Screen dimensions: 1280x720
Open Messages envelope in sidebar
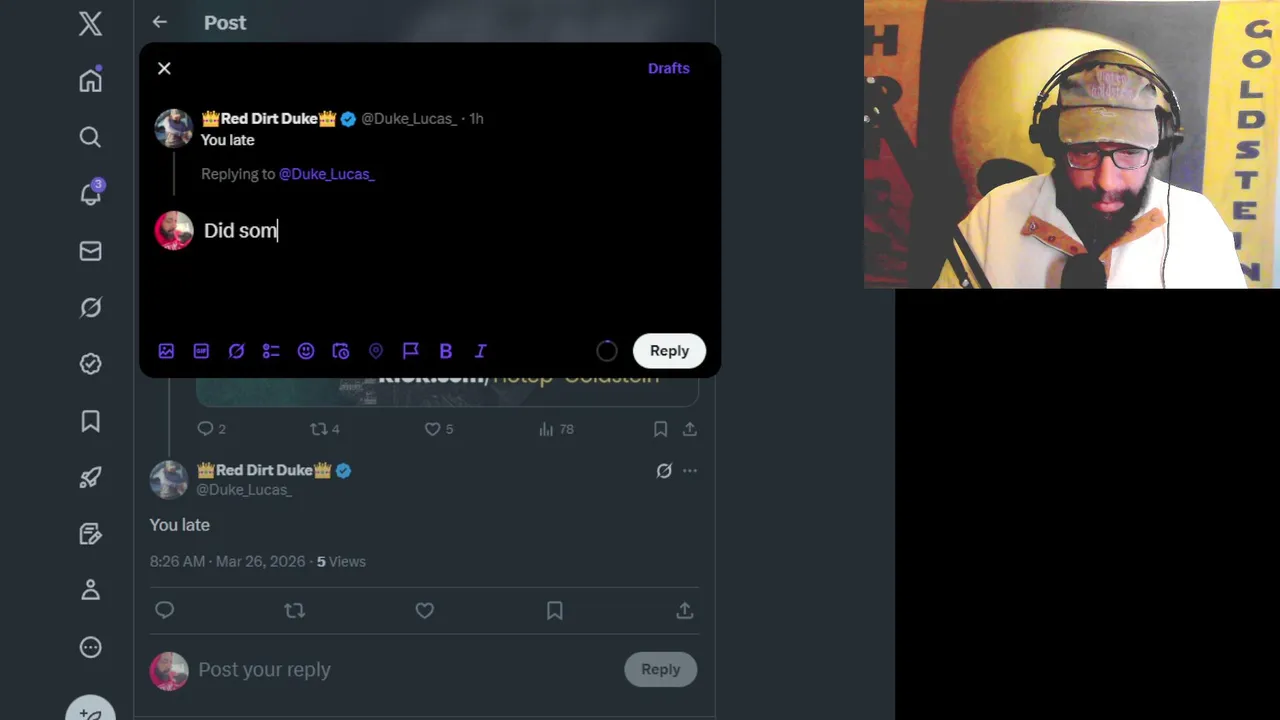(x=90, y=251)
